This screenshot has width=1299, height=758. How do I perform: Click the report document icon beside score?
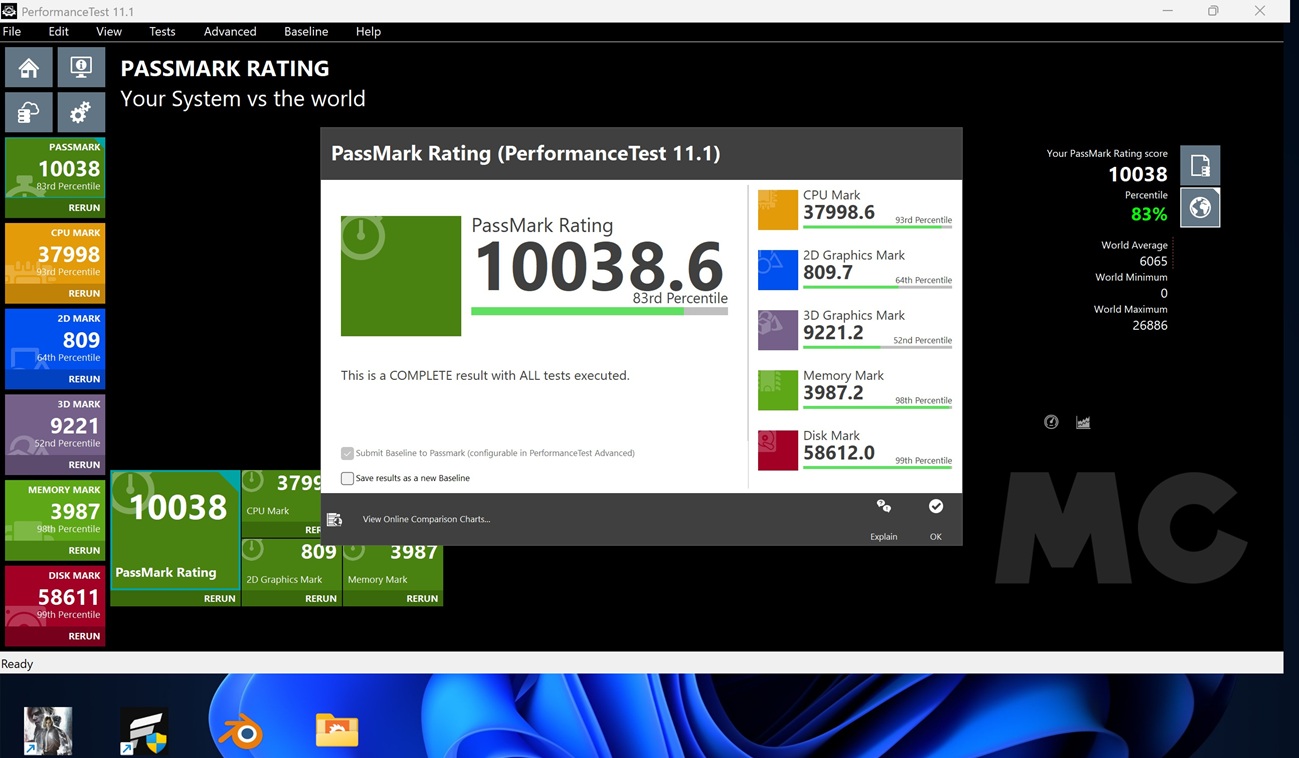point(1200,166)
